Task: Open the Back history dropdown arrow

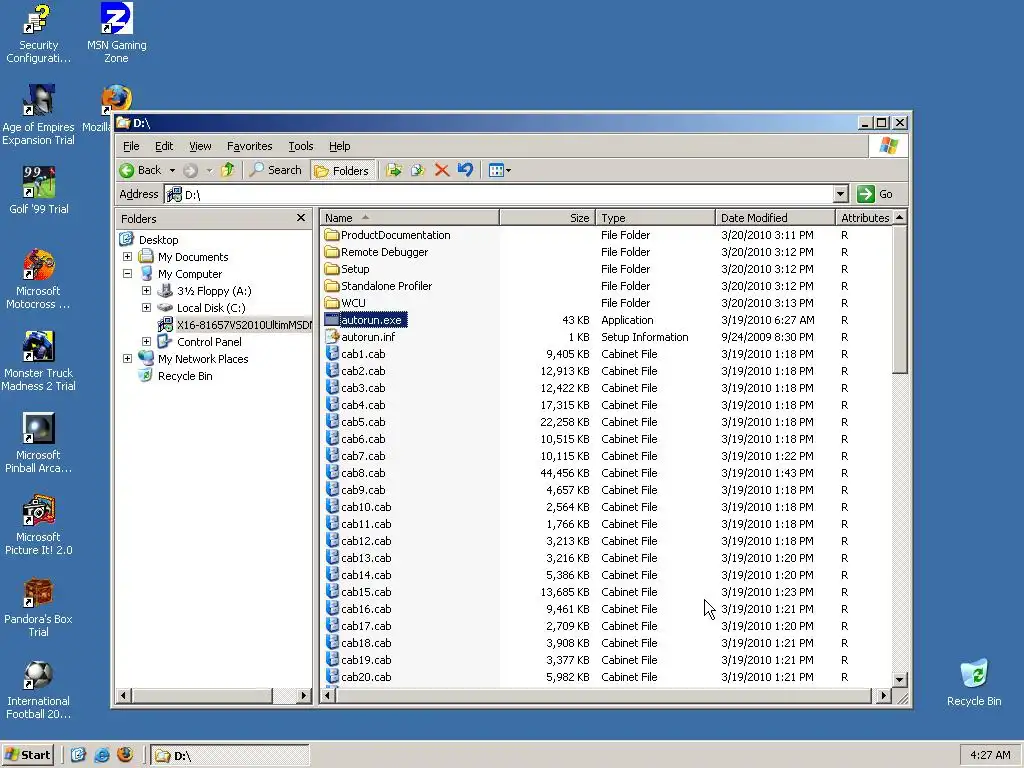Action: pos(172,170)
